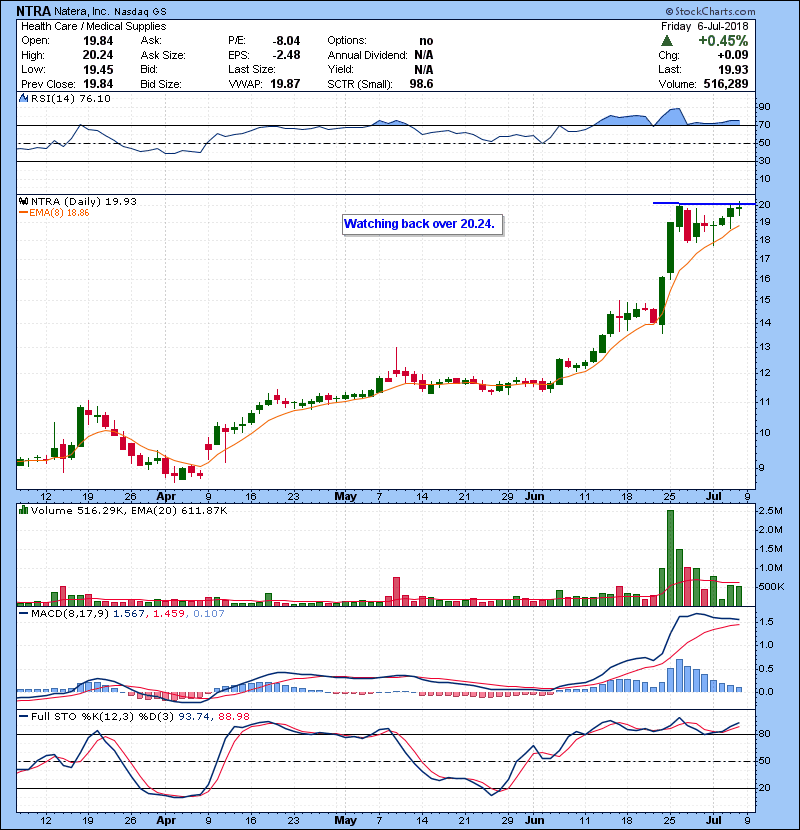Click the Last Size: label
This screenshot has width=800, height=830.
pyautogui.click(x=251, y=69)
